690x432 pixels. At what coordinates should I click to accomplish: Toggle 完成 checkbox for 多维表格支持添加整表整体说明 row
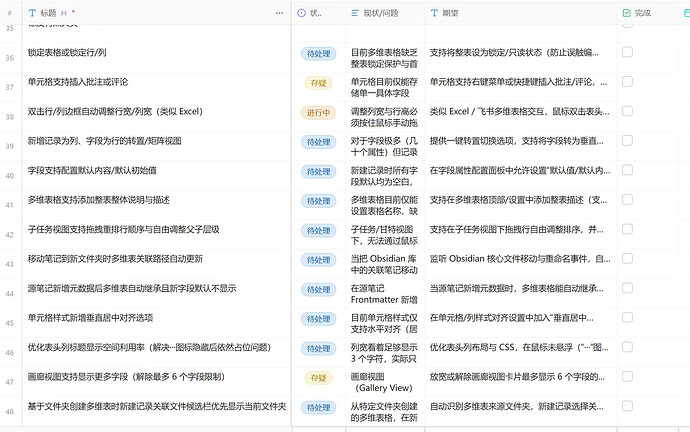pyautogui.click(x=628, y=200)
